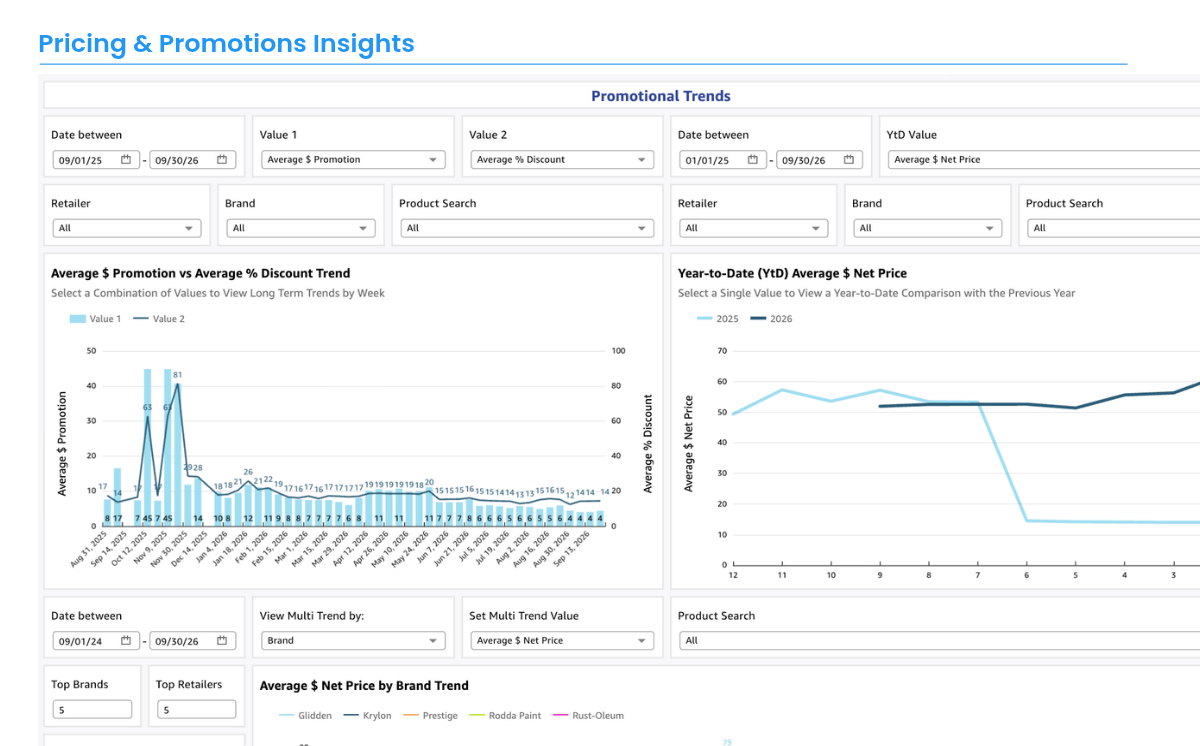Toggle Rust-Oleum brand legend entry
The width and height of the screenshot is (1200, 746).
[x=588, y=716]
